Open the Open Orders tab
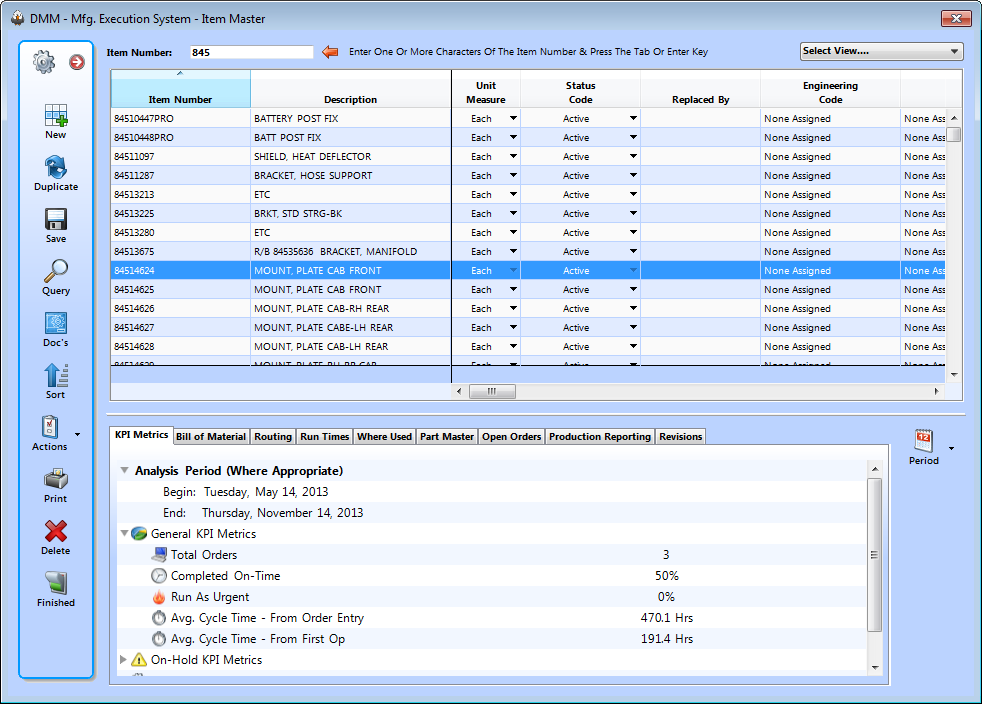Image resolution: width=982 pixels, height=704 pixels. click(x=512, y=437)
